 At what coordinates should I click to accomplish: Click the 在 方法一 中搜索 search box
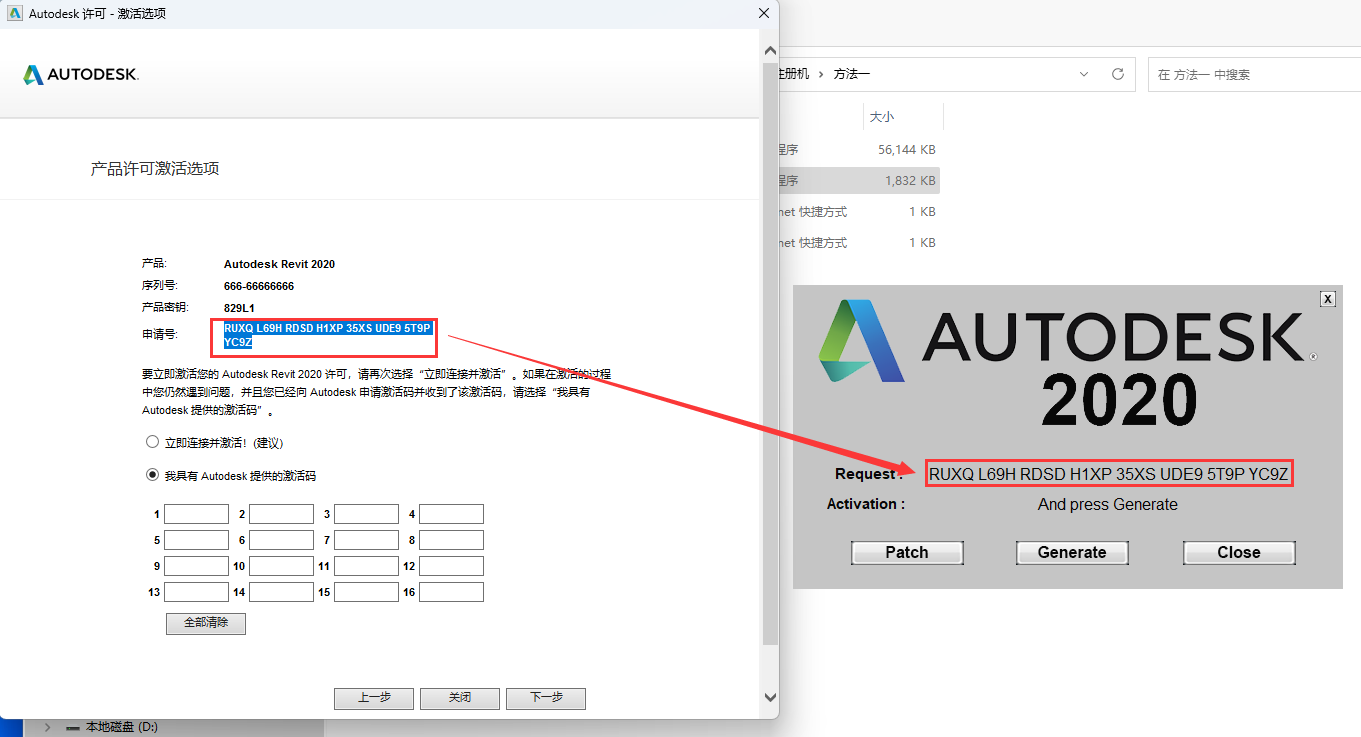tap(1254, 74)
